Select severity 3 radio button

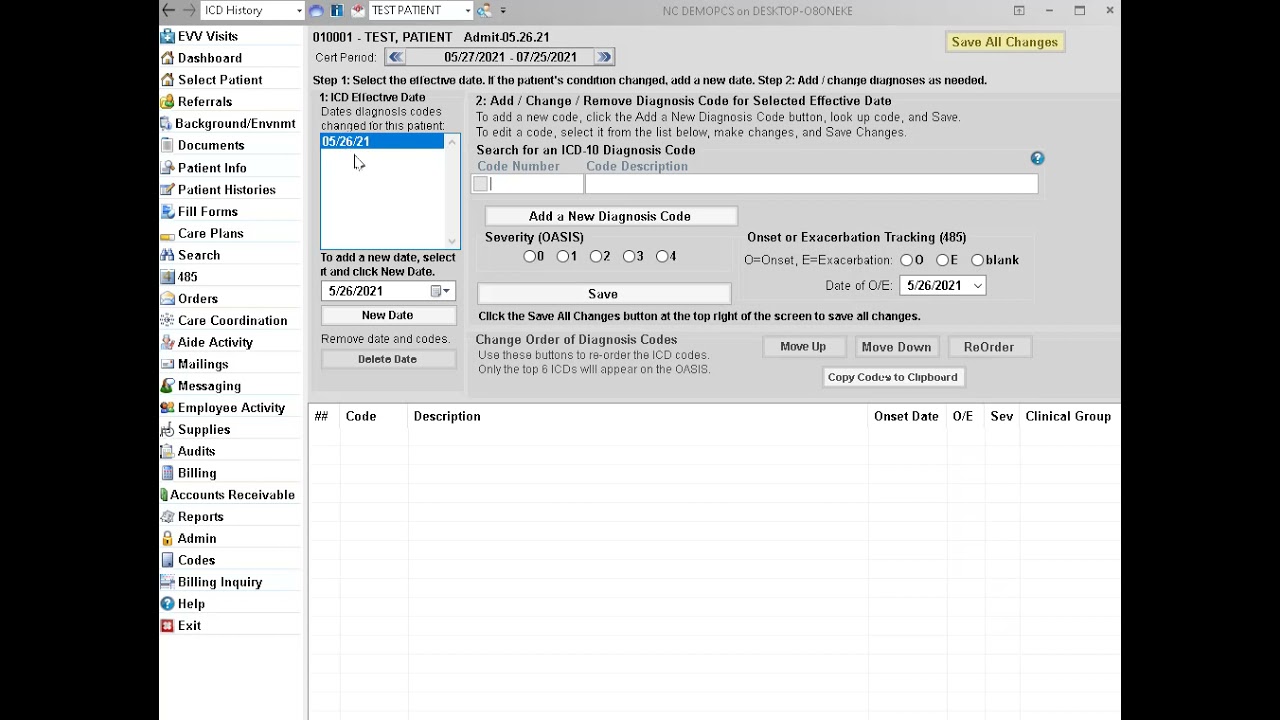pos(628,257)
